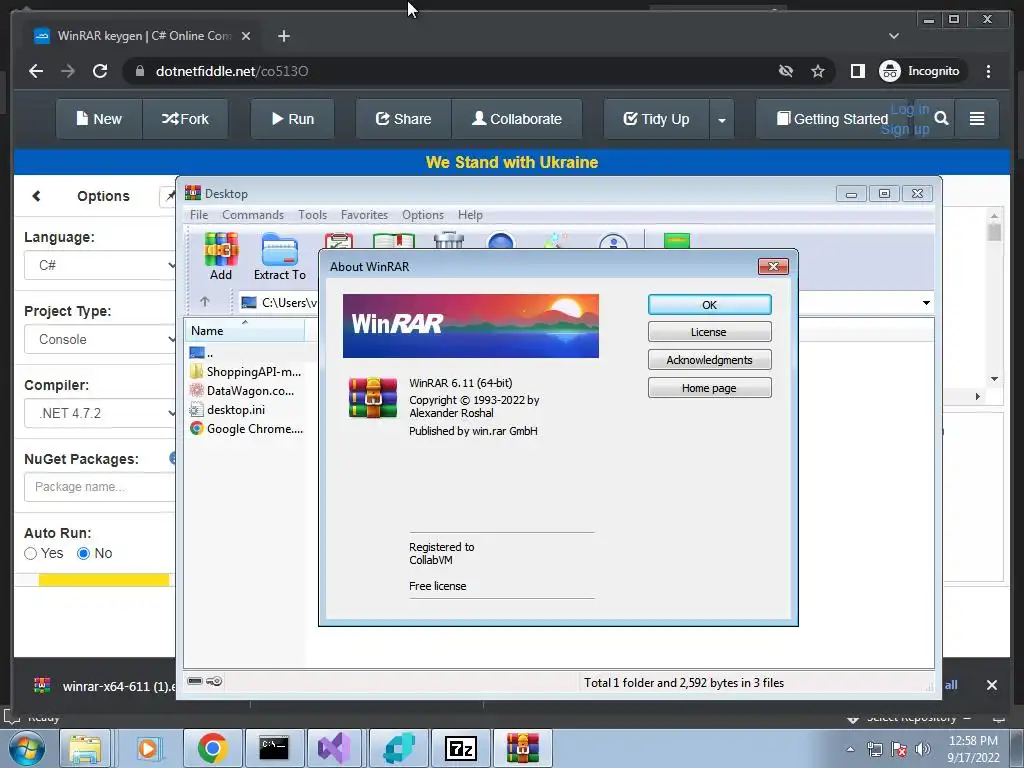Collapse the Options panel with the back arrow

pos(37,196)
